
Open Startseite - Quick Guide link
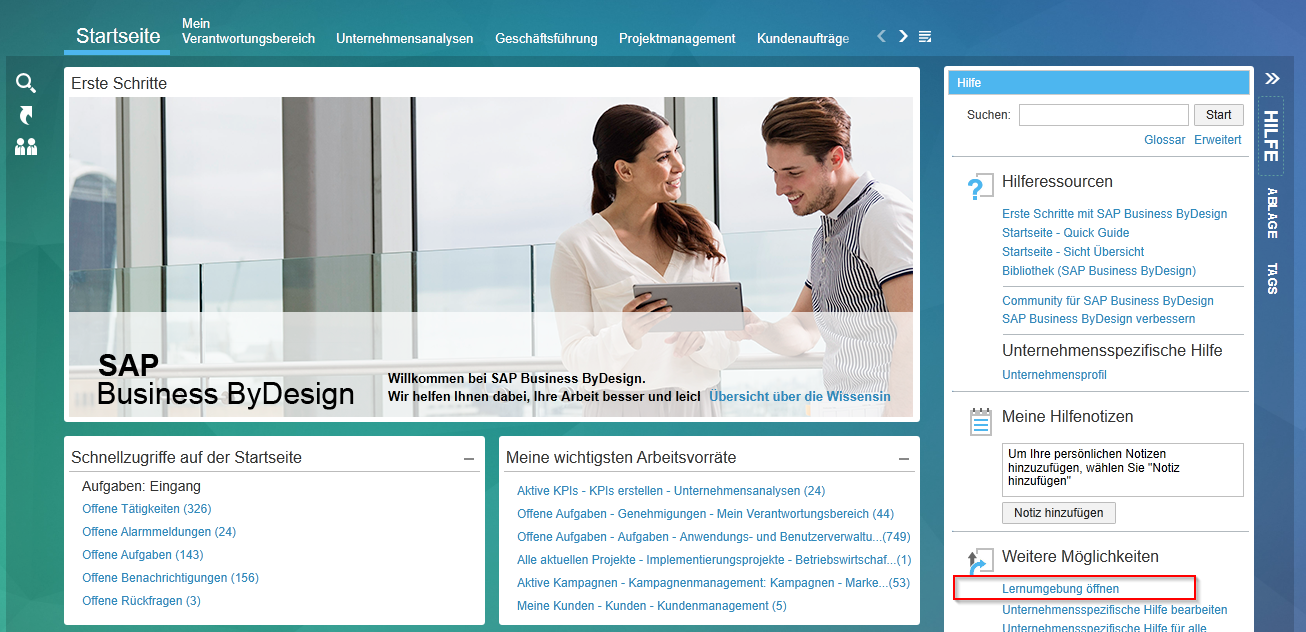[x=1066, y=233]
